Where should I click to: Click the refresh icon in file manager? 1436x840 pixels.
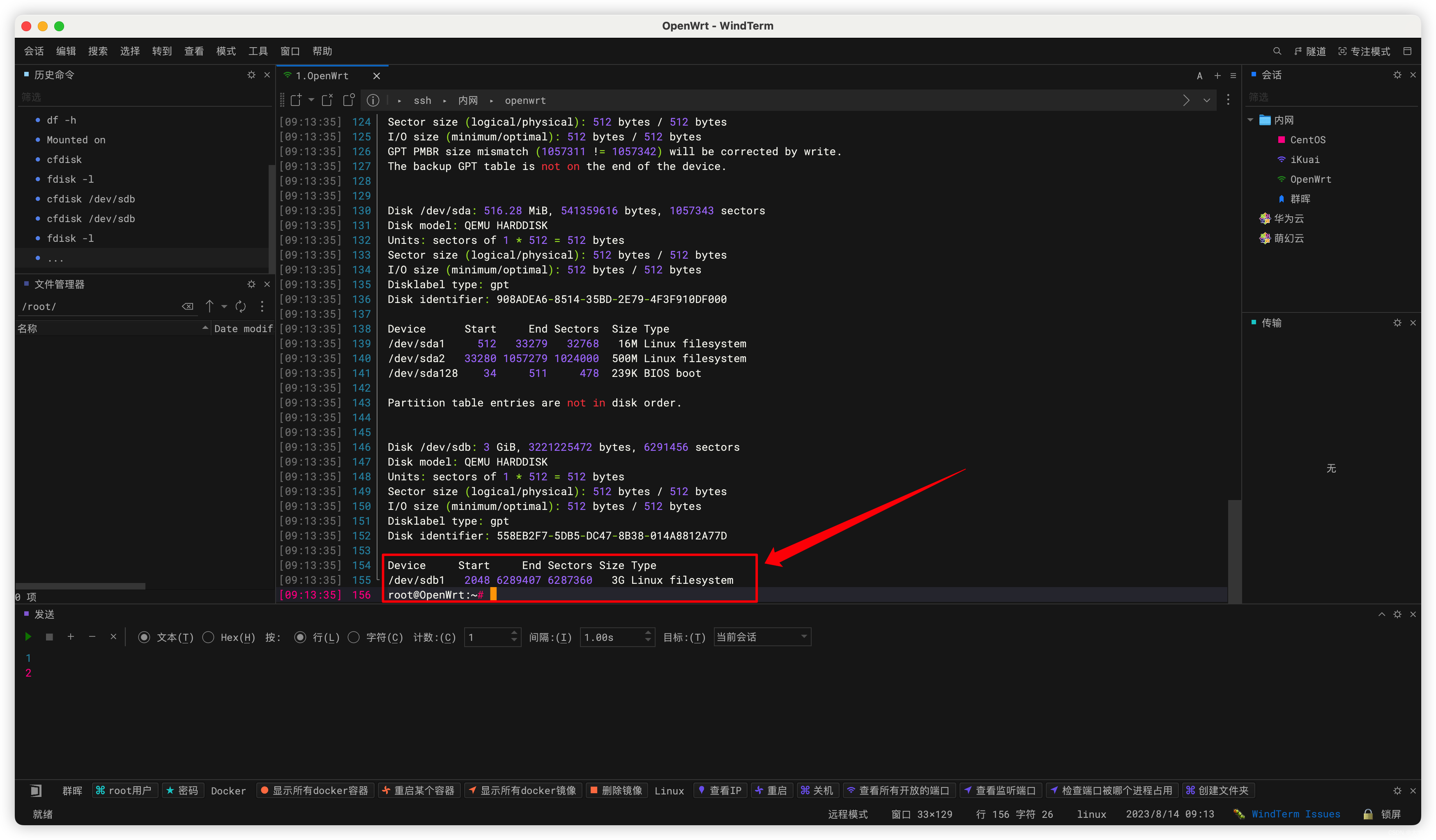coord(240,306)
